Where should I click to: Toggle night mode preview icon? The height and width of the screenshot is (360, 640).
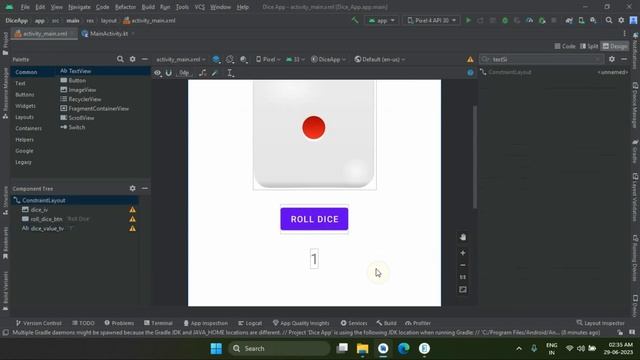tap(244, 60)
